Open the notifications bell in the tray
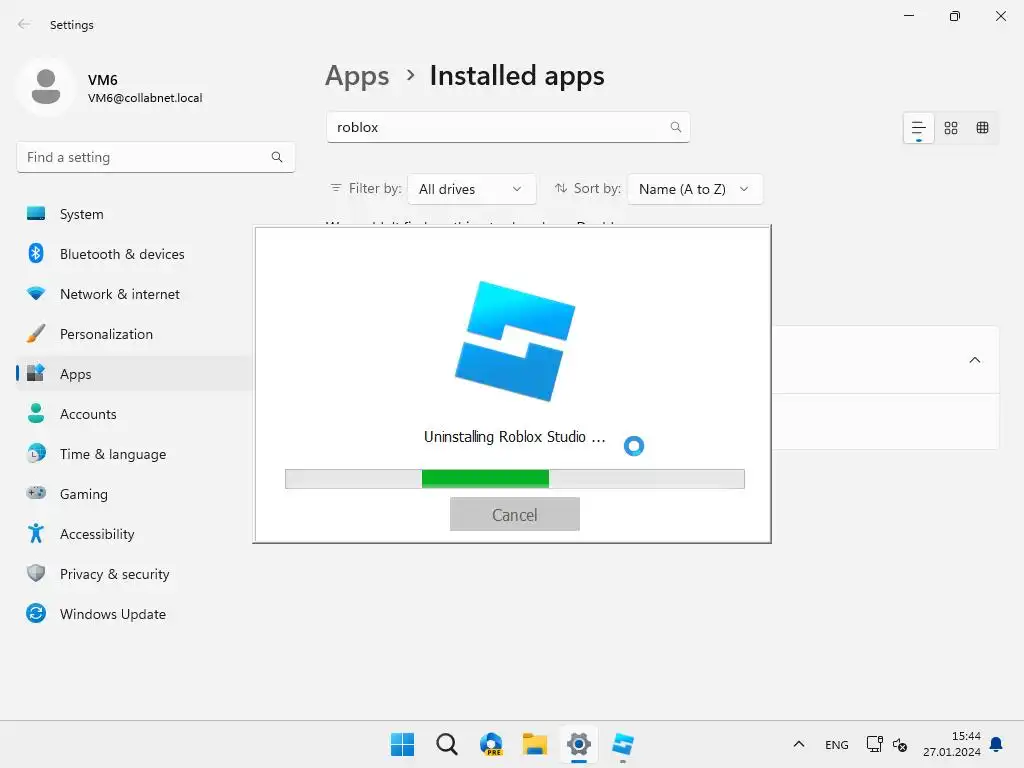Screen dimensions: 1024x768 [997, 744]
